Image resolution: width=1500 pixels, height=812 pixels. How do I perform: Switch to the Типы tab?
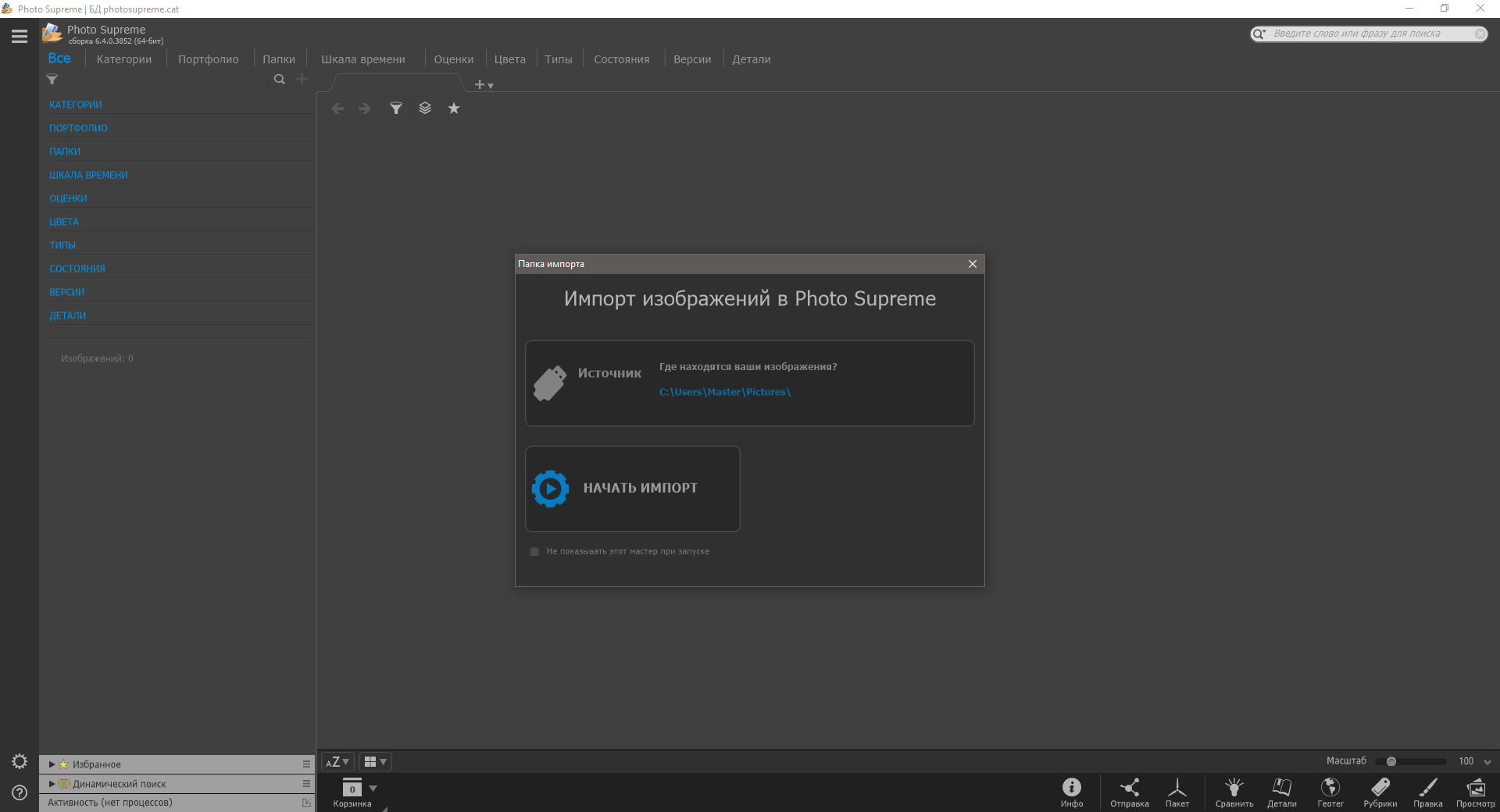[x=559, y=59]
